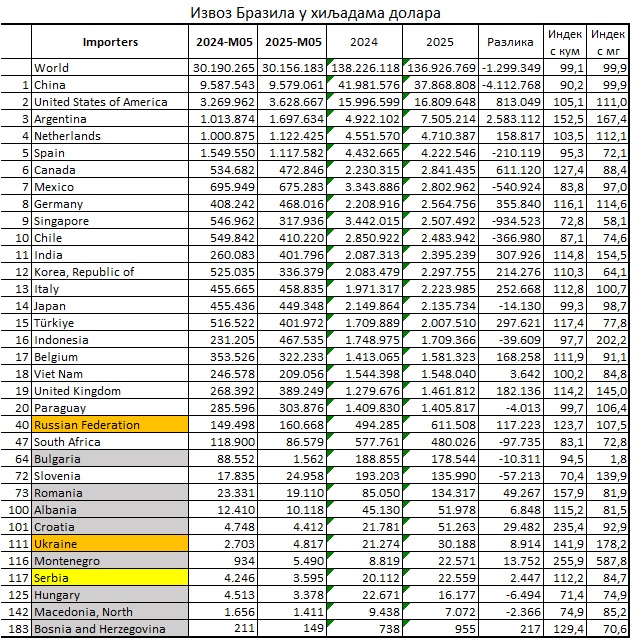Image resolution: width=630 pixels, height=638 pixels.
Task: Select the 'Mexico' cell
Action: pyautogui.click(x=110, y=187)
